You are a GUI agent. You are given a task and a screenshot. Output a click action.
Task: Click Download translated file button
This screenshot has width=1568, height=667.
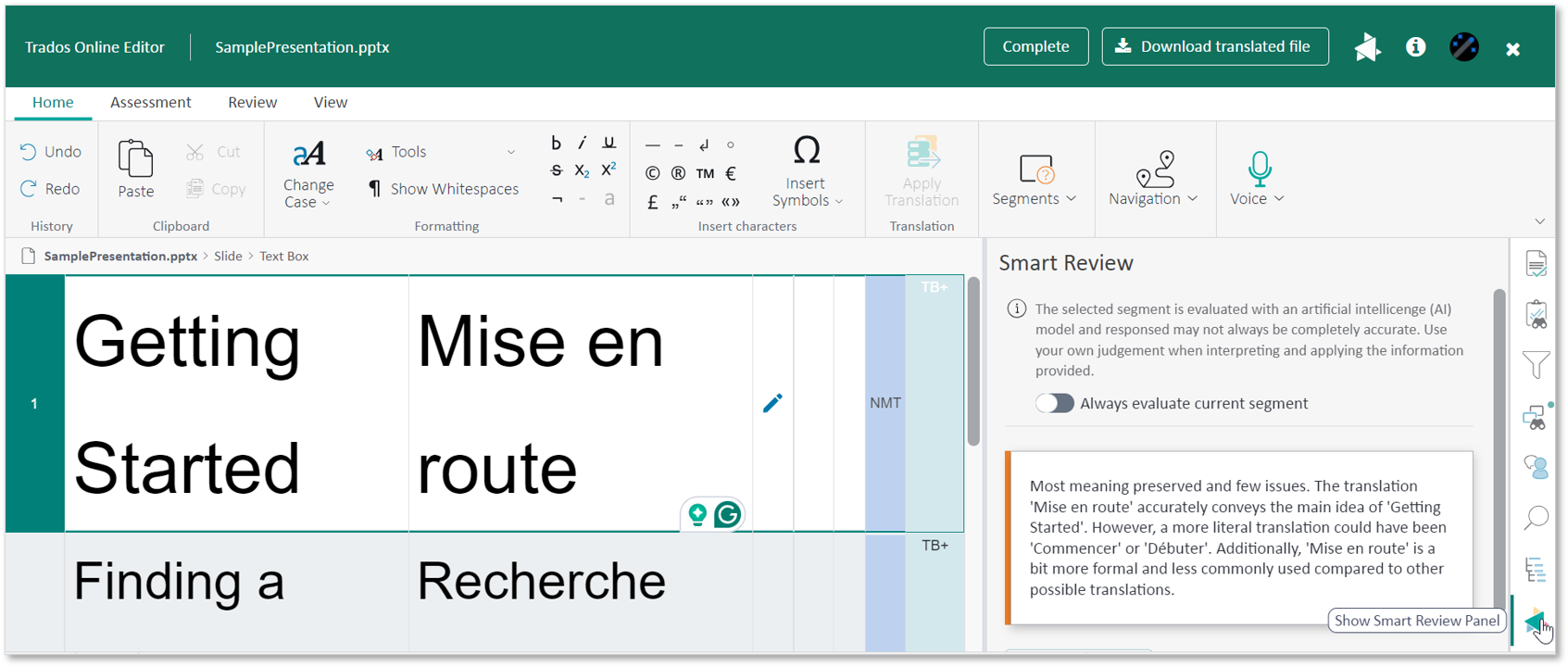point(1214,46)
